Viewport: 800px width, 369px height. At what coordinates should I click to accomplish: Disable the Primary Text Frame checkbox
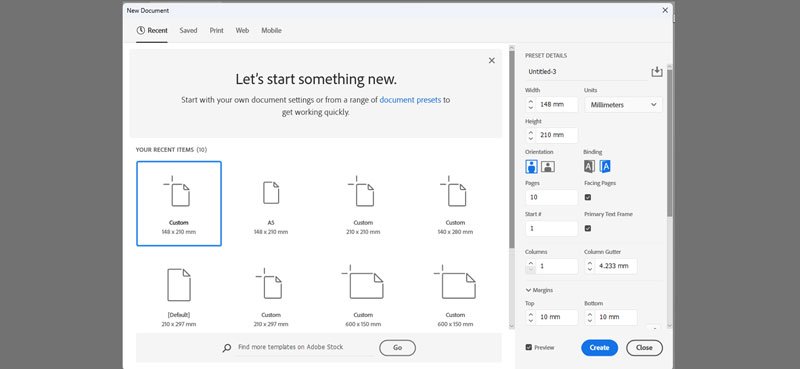[588, 228]
